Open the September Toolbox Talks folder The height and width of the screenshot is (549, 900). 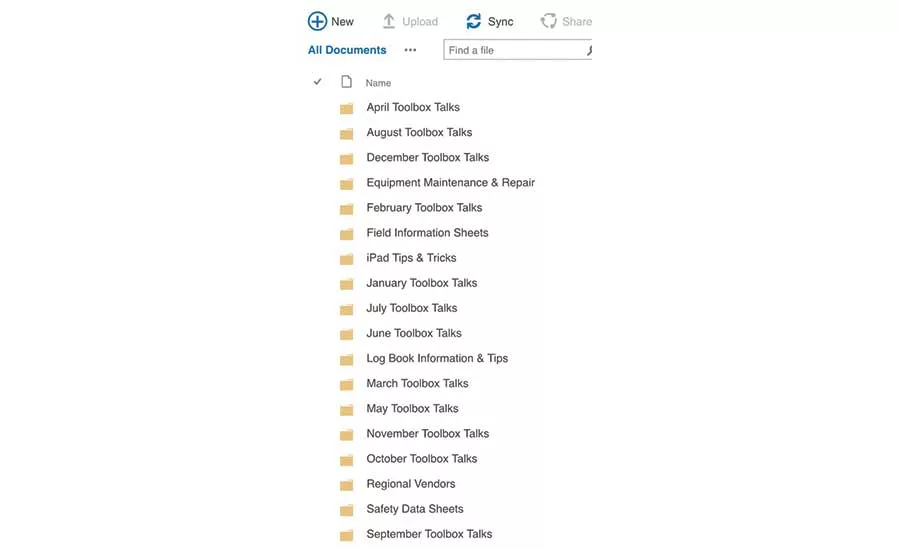(429, 534)
